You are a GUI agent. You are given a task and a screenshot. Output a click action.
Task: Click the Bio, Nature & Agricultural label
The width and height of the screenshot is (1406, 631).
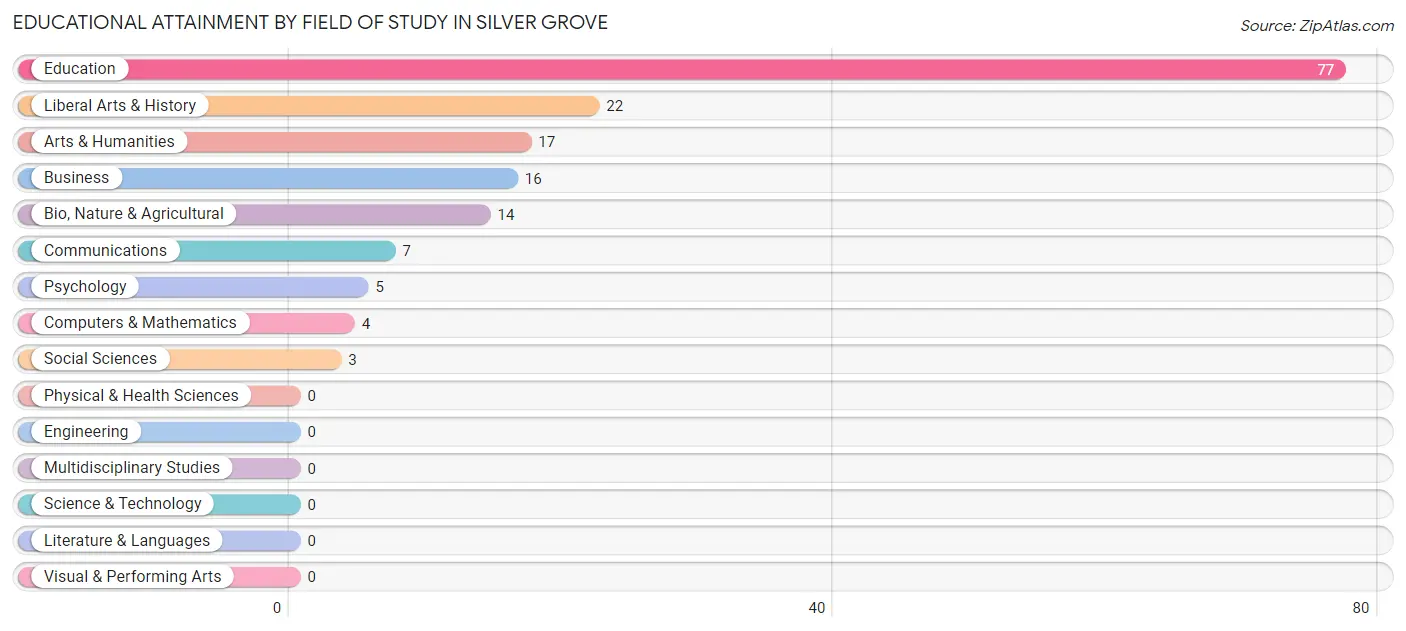134,214
